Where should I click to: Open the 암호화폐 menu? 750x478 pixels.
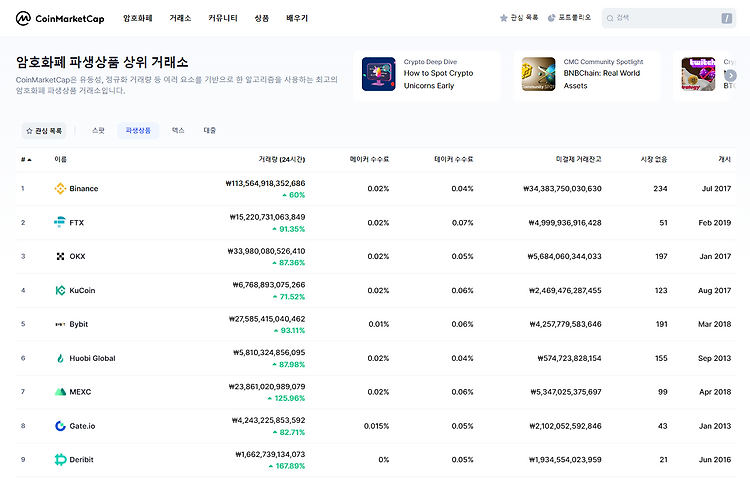tap(137, 18)
